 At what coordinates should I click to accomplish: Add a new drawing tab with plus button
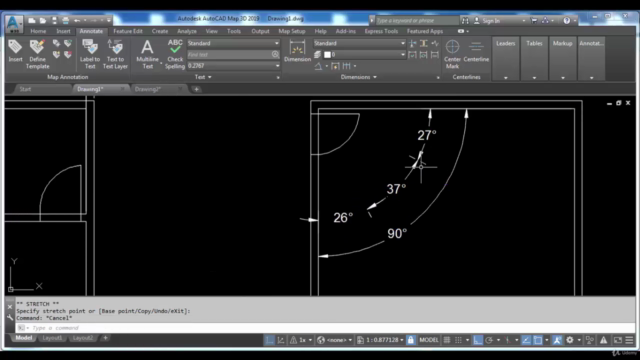[196, 89]
